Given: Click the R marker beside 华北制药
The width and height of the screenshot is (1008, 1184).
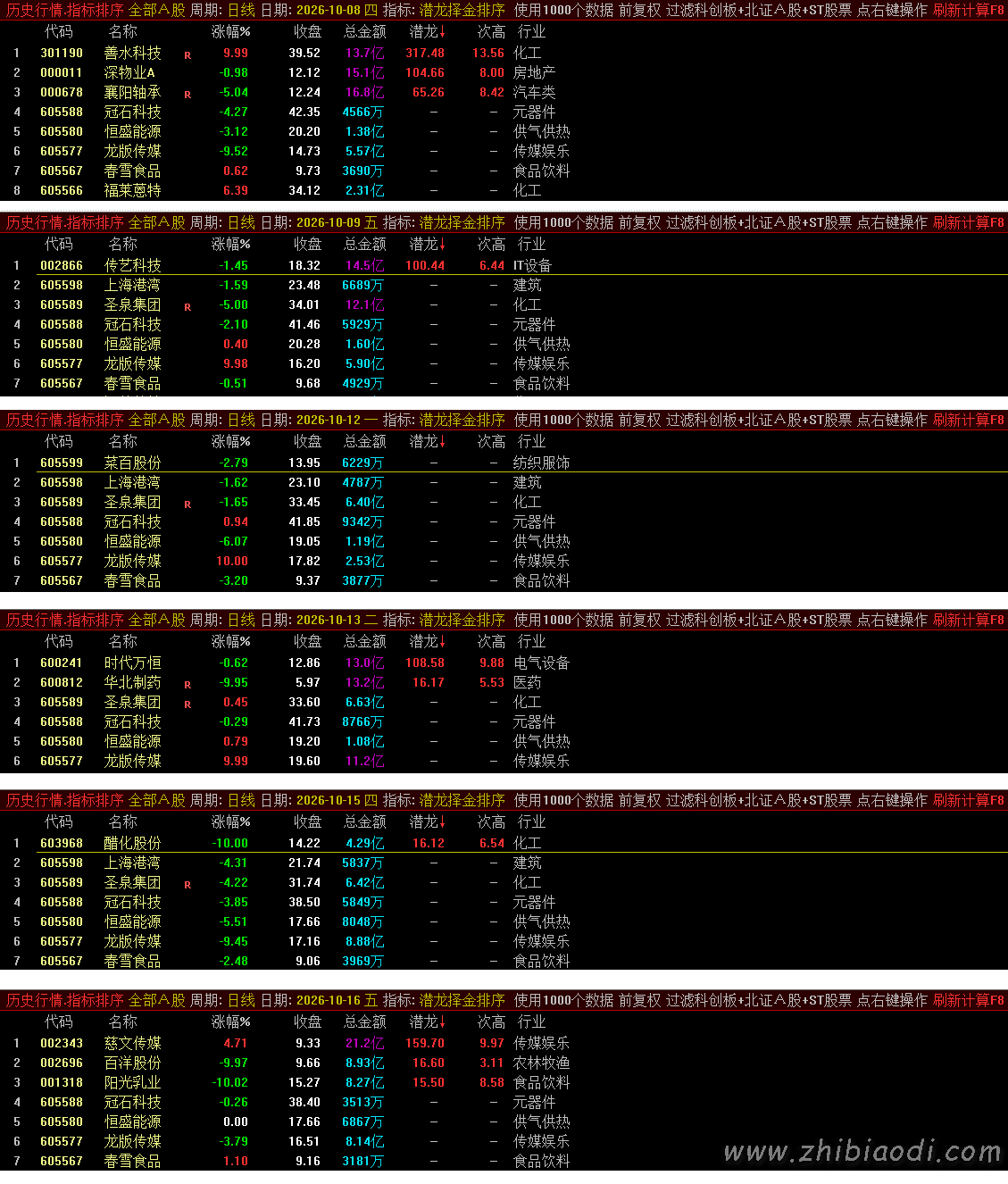Looking at the screenshot, I should pos(187,685).
